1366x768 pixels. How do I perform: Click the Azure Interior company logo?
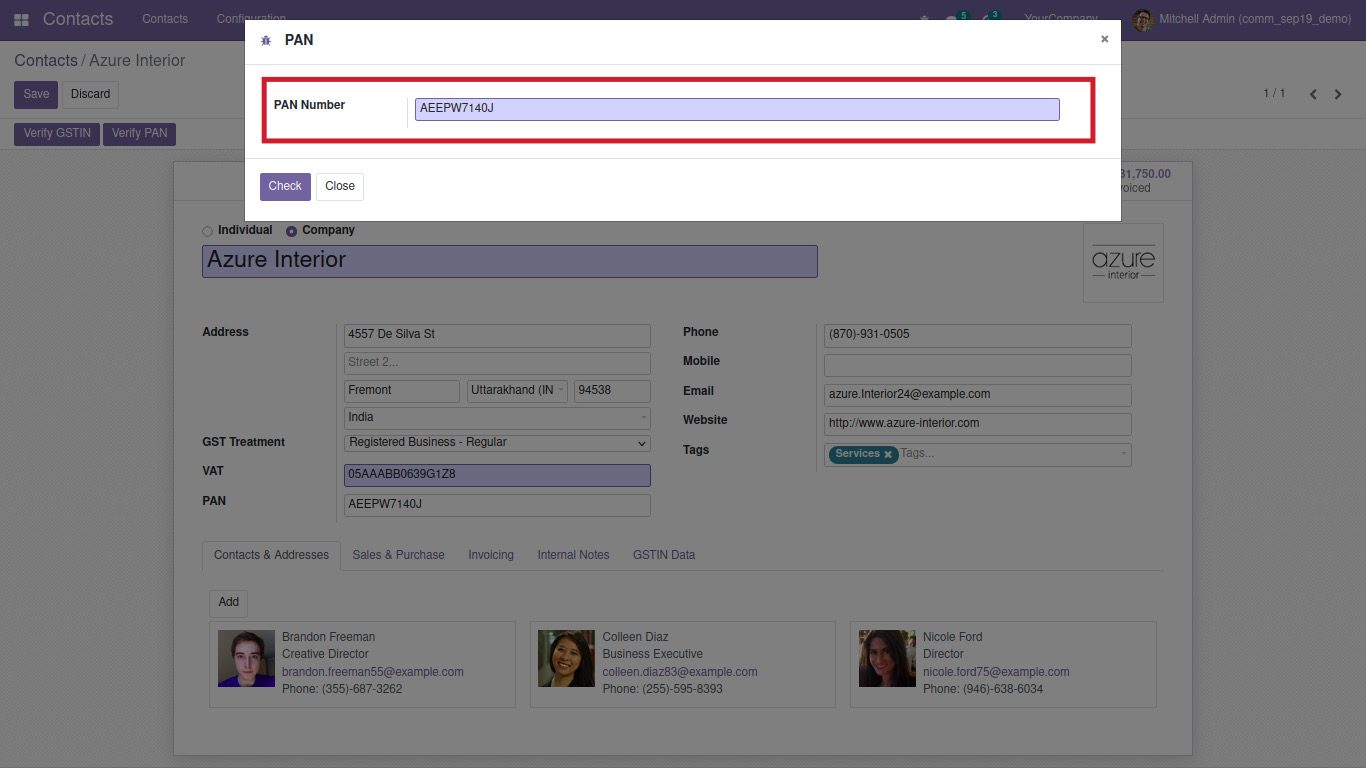[x=1123, y=263]
